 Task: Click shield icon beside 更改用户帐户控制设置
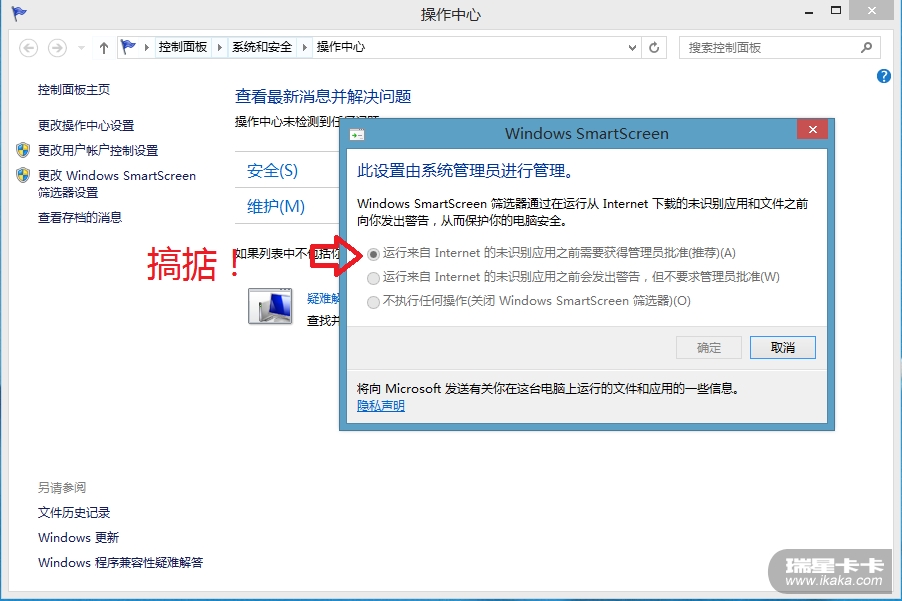23,150
